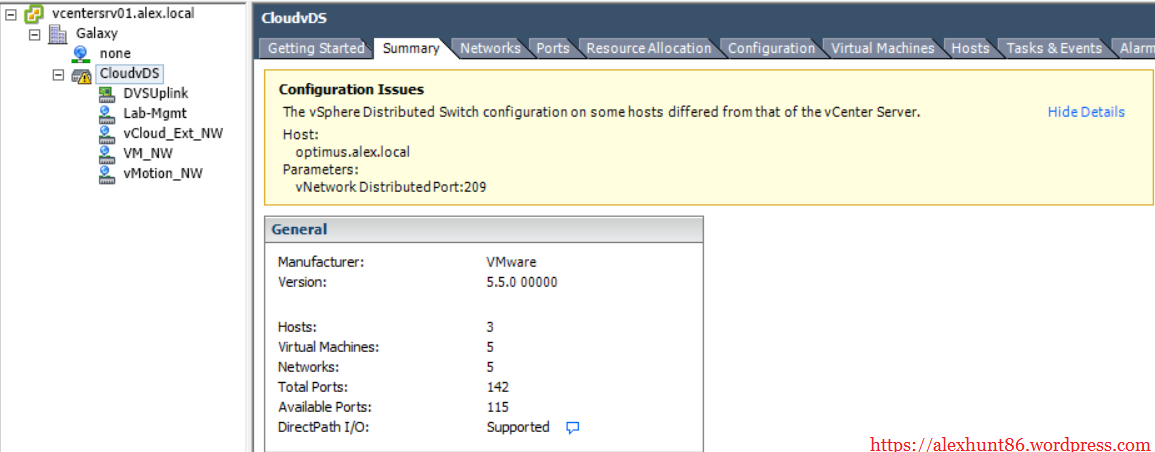Click the vCloud_Ext_NW port group icon
1155x452 pixels.
pyautogui.click(x=106, y=134)
